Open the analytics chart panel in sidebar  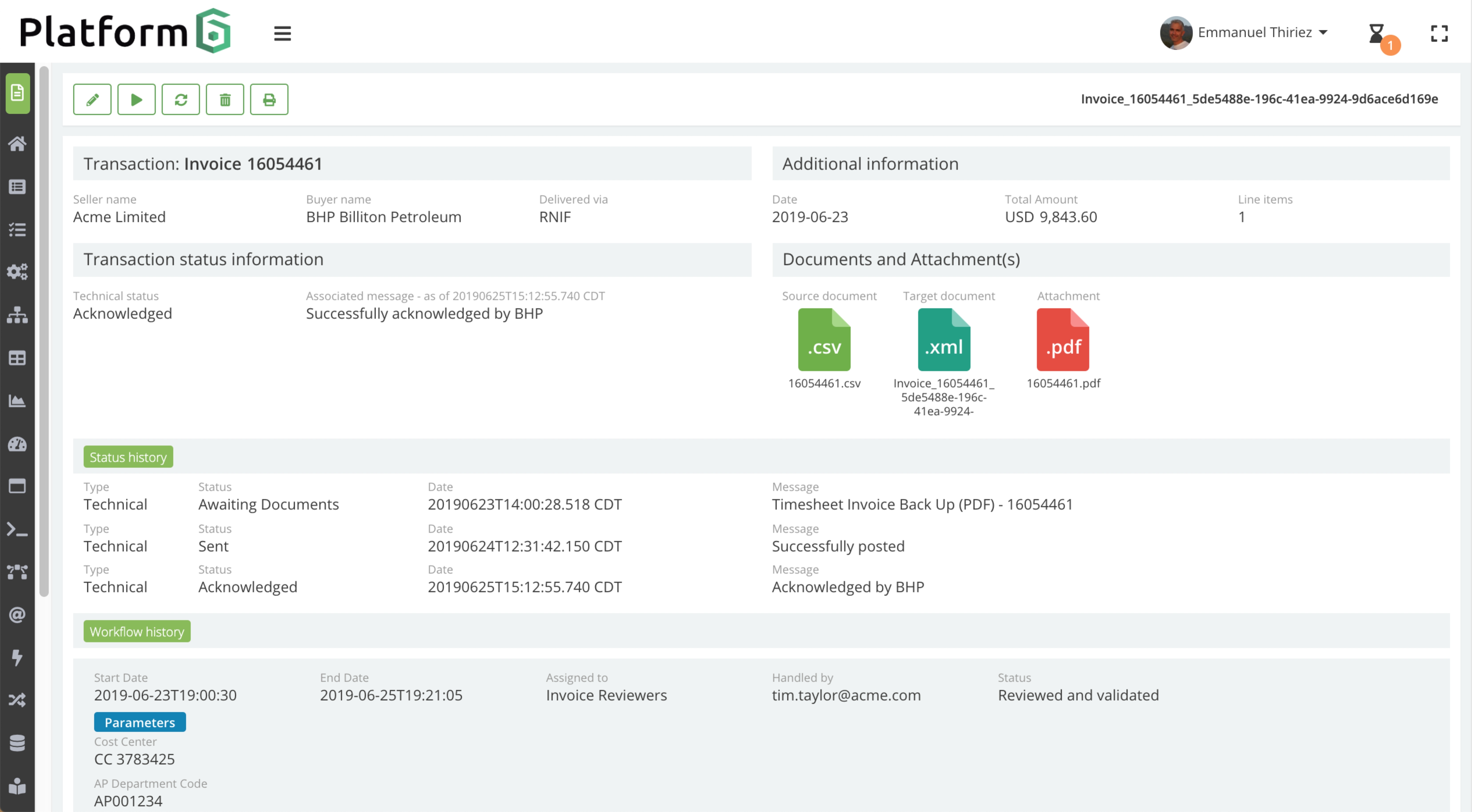(17, 400)
